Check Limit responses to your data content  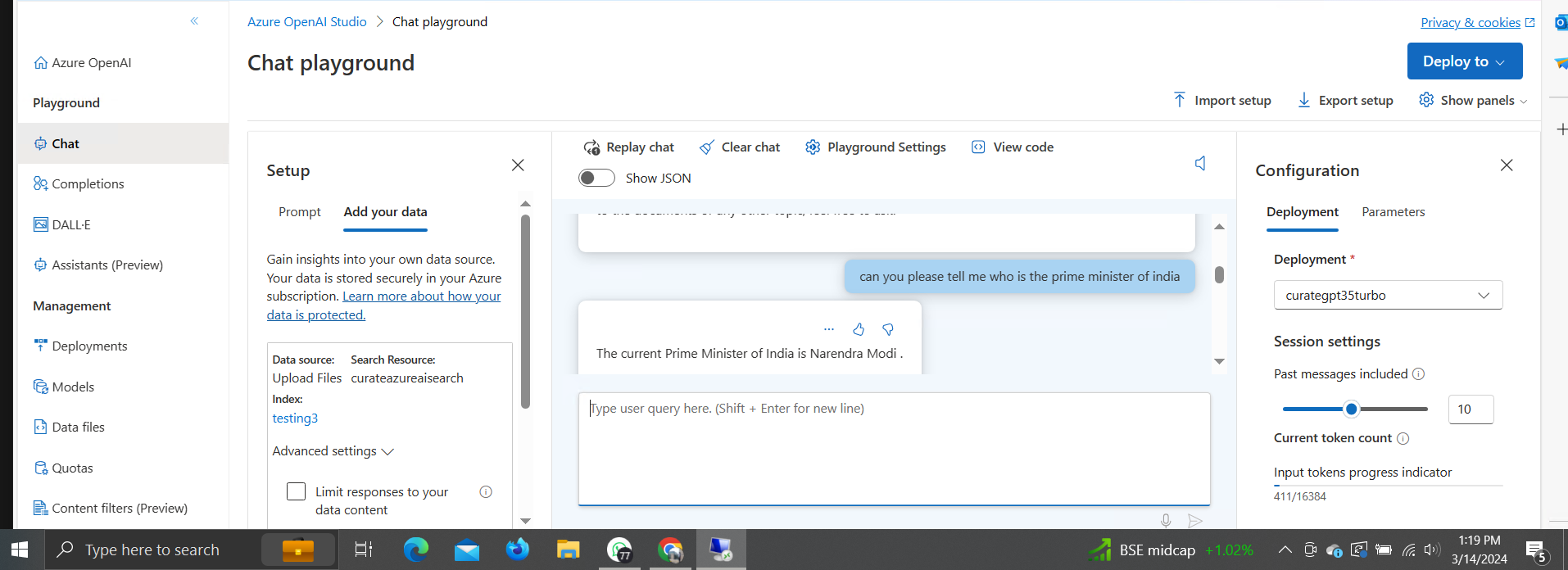coord(296,491)
